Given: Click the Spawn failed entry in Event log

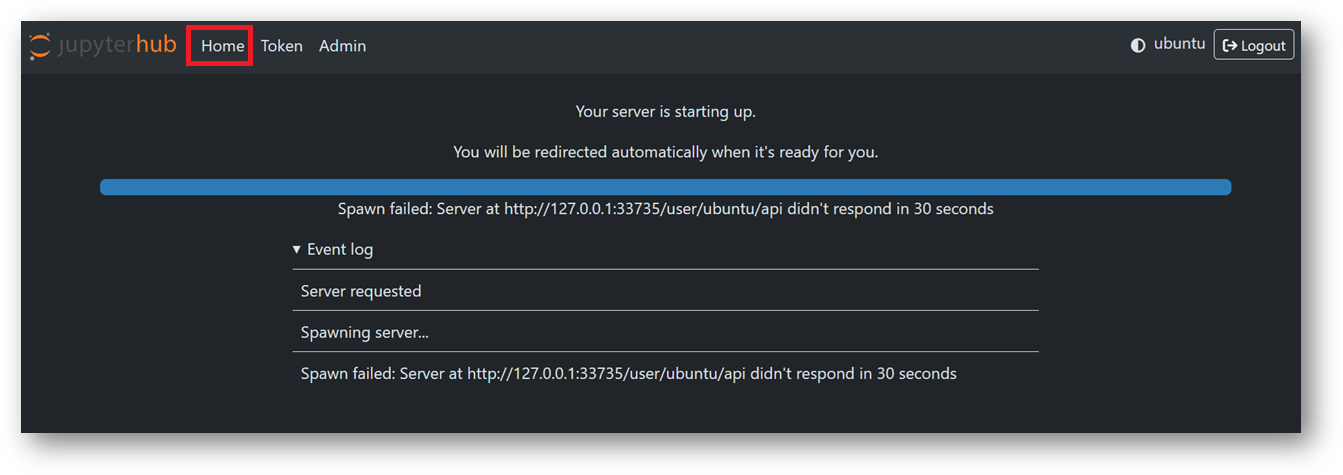Looking at the screenshot, I should pos(628,373).
